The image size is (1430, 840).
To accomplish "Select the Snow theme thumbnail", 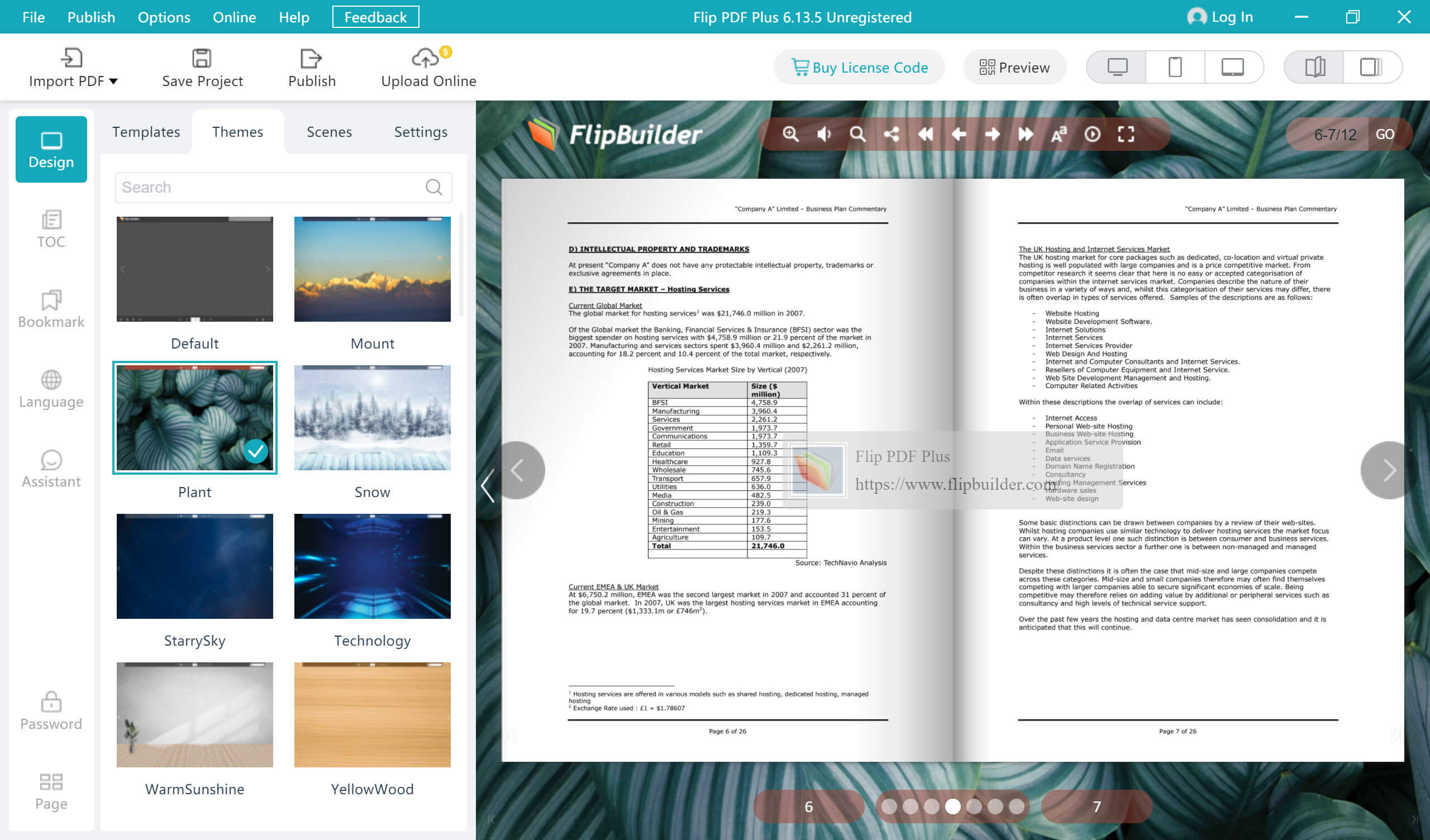I will [x=372, y=418].
